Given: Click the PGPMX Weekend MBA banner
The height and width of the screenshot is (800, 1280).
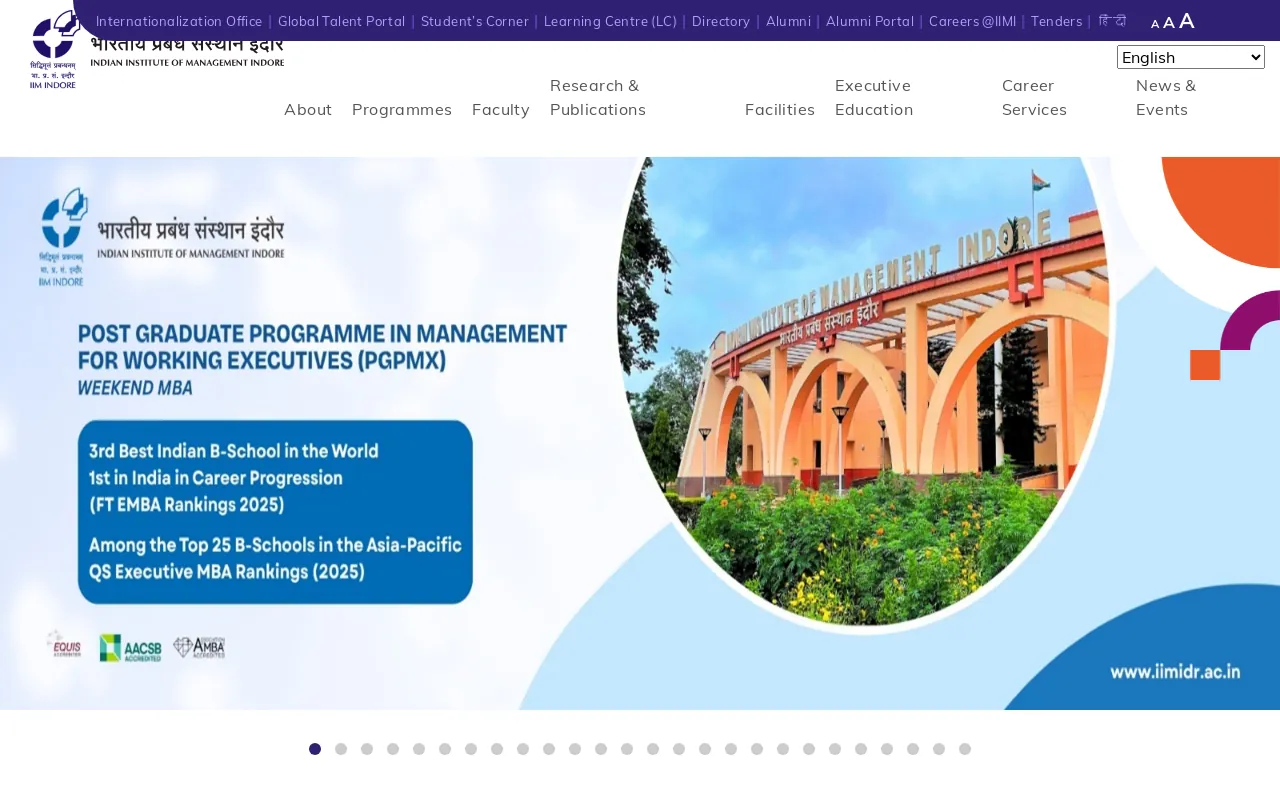Looking at the screenshot, I should pyautogui.click(x=640, y=433).
